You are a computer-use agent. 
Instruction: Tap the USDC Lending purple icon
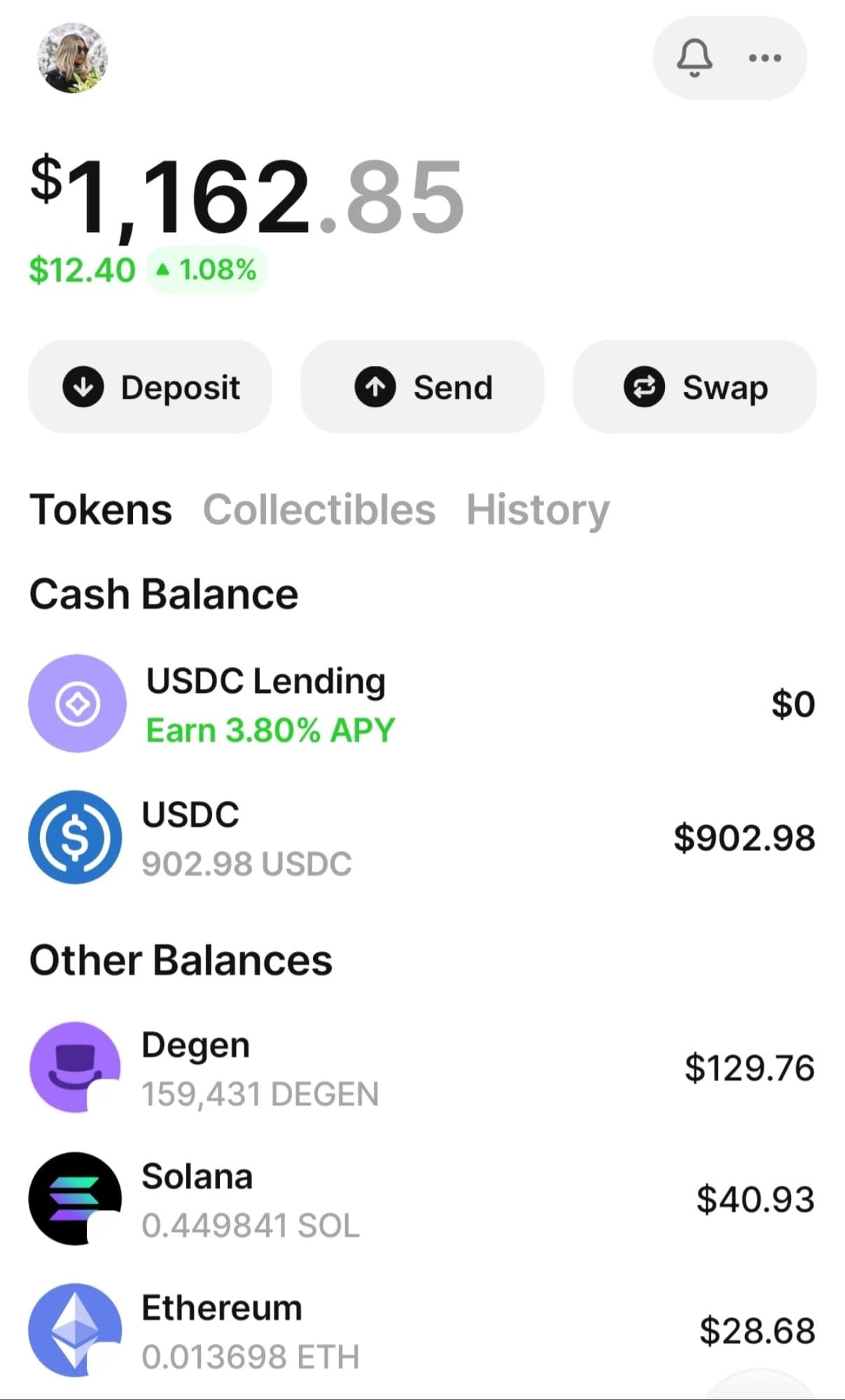(x=77, y=703)
